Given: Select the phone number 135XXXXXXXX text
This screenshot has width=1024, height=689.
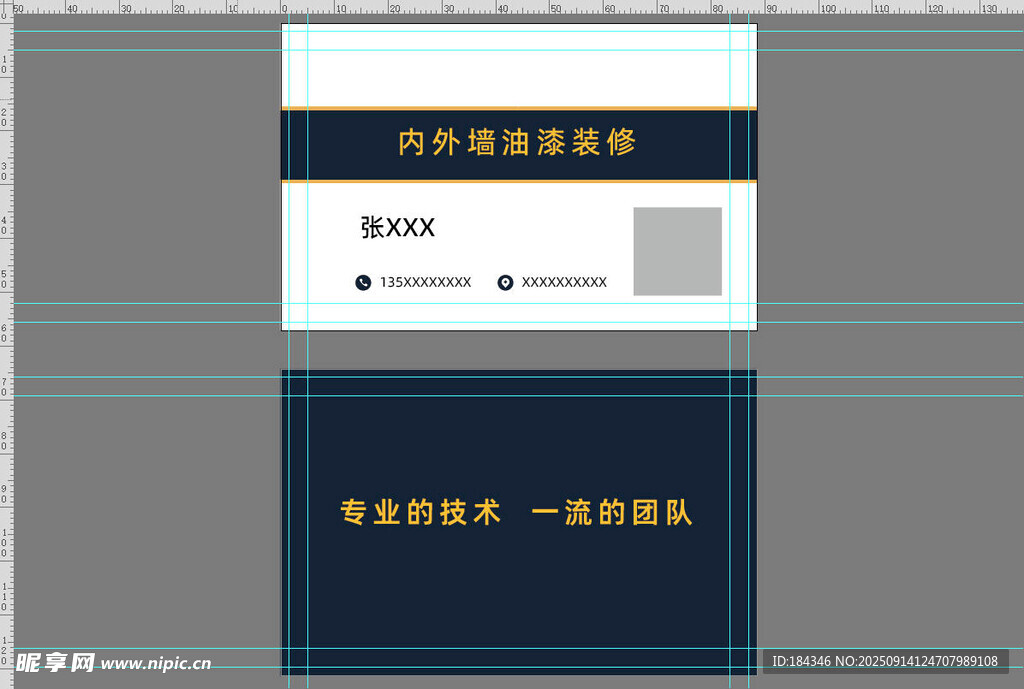Looking at the screenshot, I should [425, 283].
